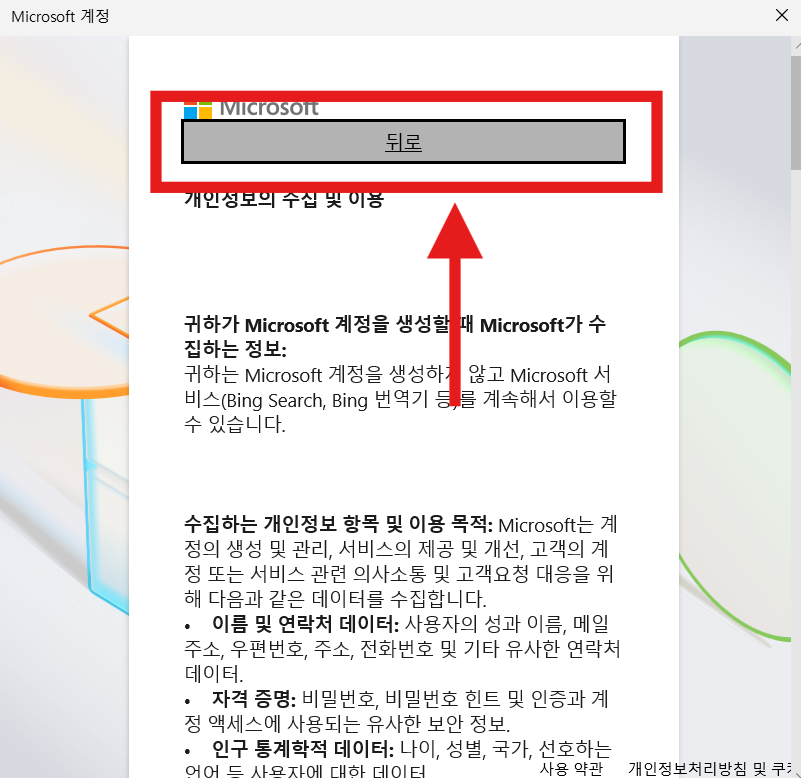Click the window title Microsoft 계정

click(x=60, y=16)
